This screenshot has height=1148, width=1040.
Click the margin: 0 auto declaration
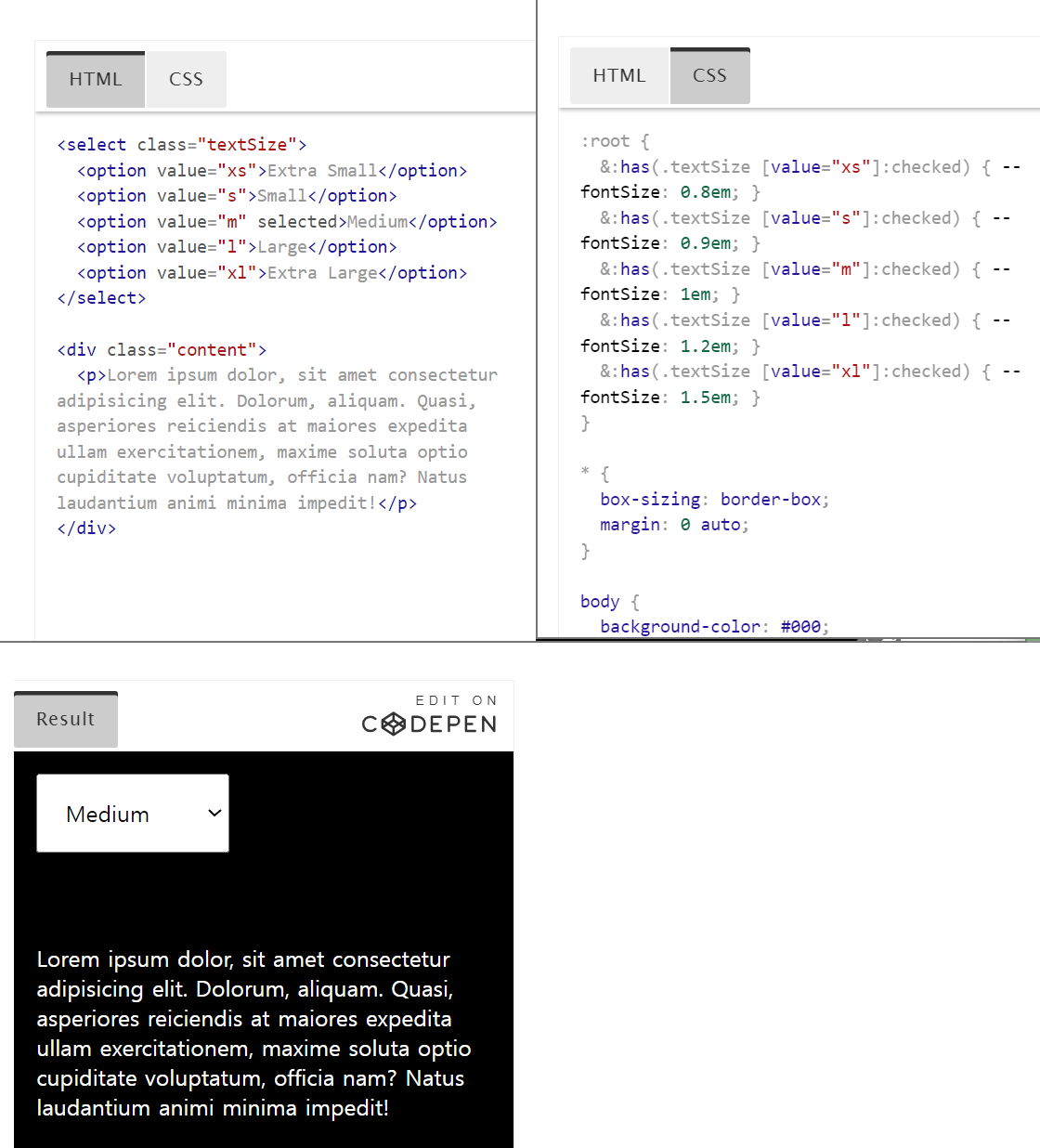673,525
